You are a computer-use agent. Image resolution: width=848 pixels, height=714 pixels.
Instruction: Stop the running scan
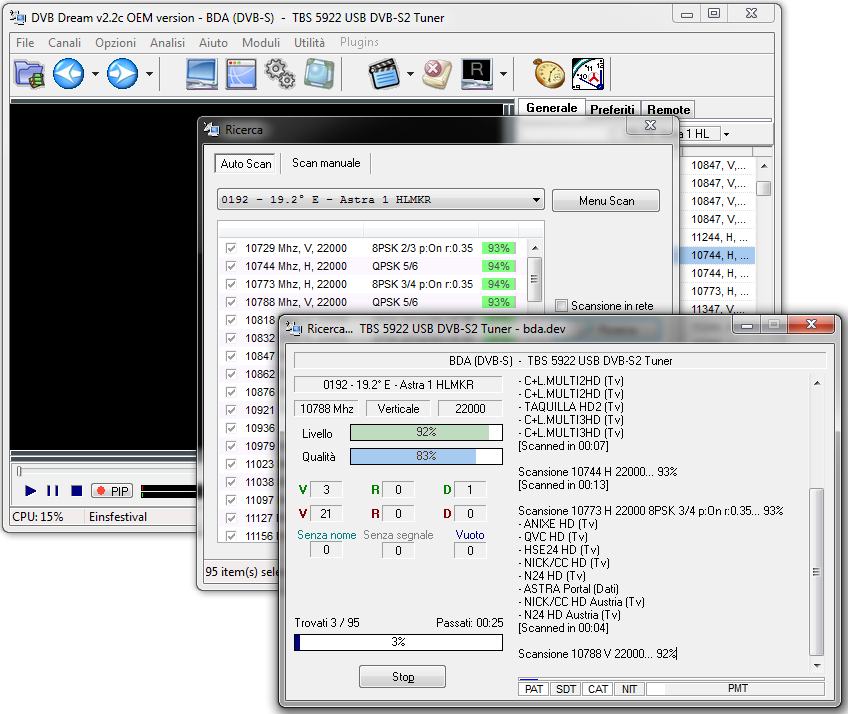tap(402, 677)
